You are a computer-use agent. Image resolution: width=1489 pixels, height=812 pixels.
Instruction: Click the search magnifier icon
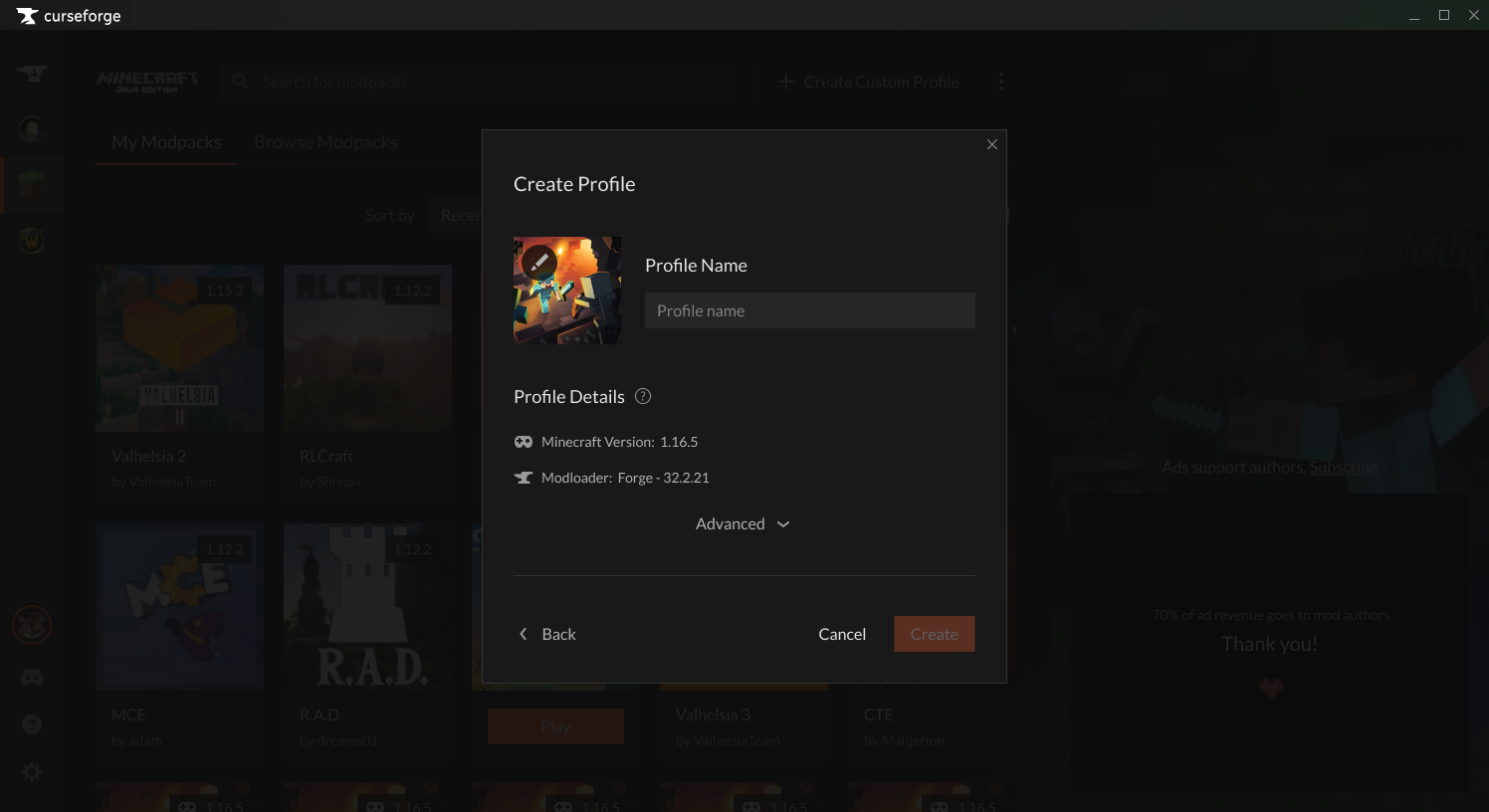[x=240, y=82]
